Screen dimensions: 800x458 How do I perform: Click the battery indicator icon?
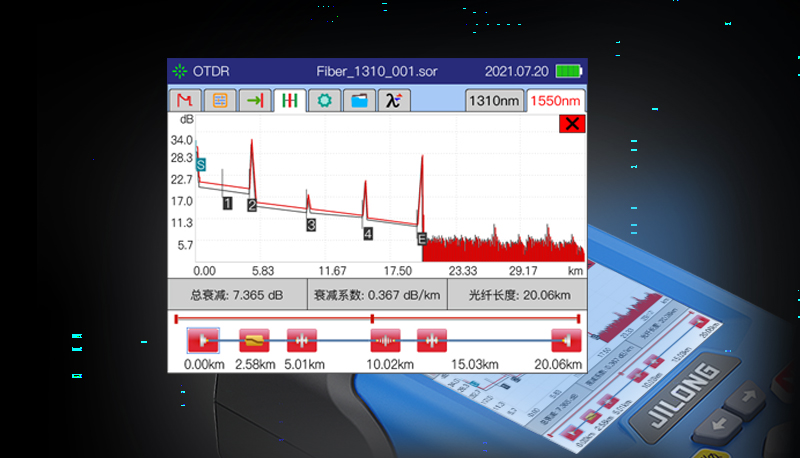[569, 71]
